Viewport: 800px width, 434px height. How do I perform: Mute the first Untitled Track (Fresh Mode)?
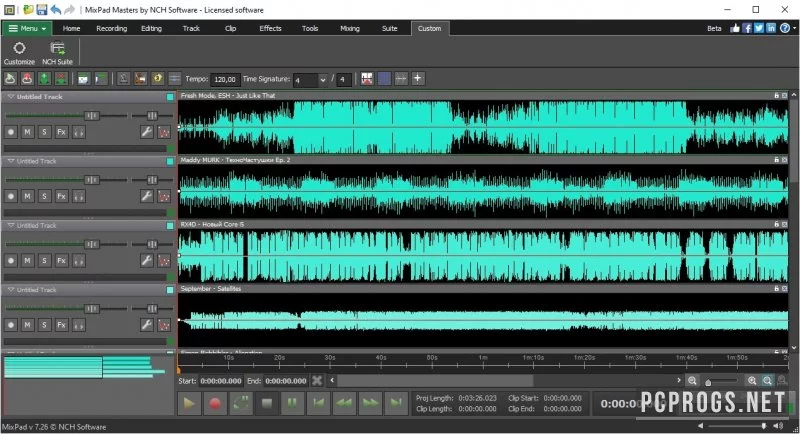tap(28, 132)
